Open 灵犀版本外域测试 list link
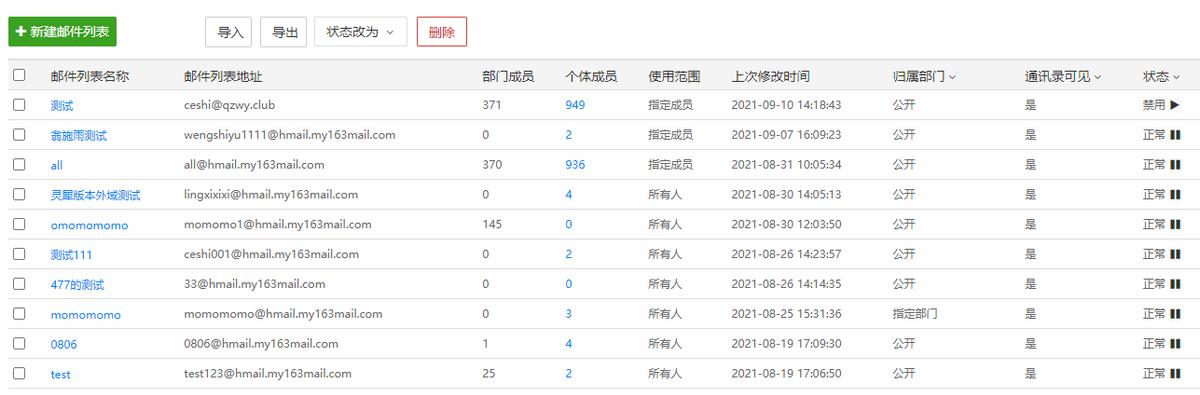Screen dimensions: 1200x395 tap(96, 195)
